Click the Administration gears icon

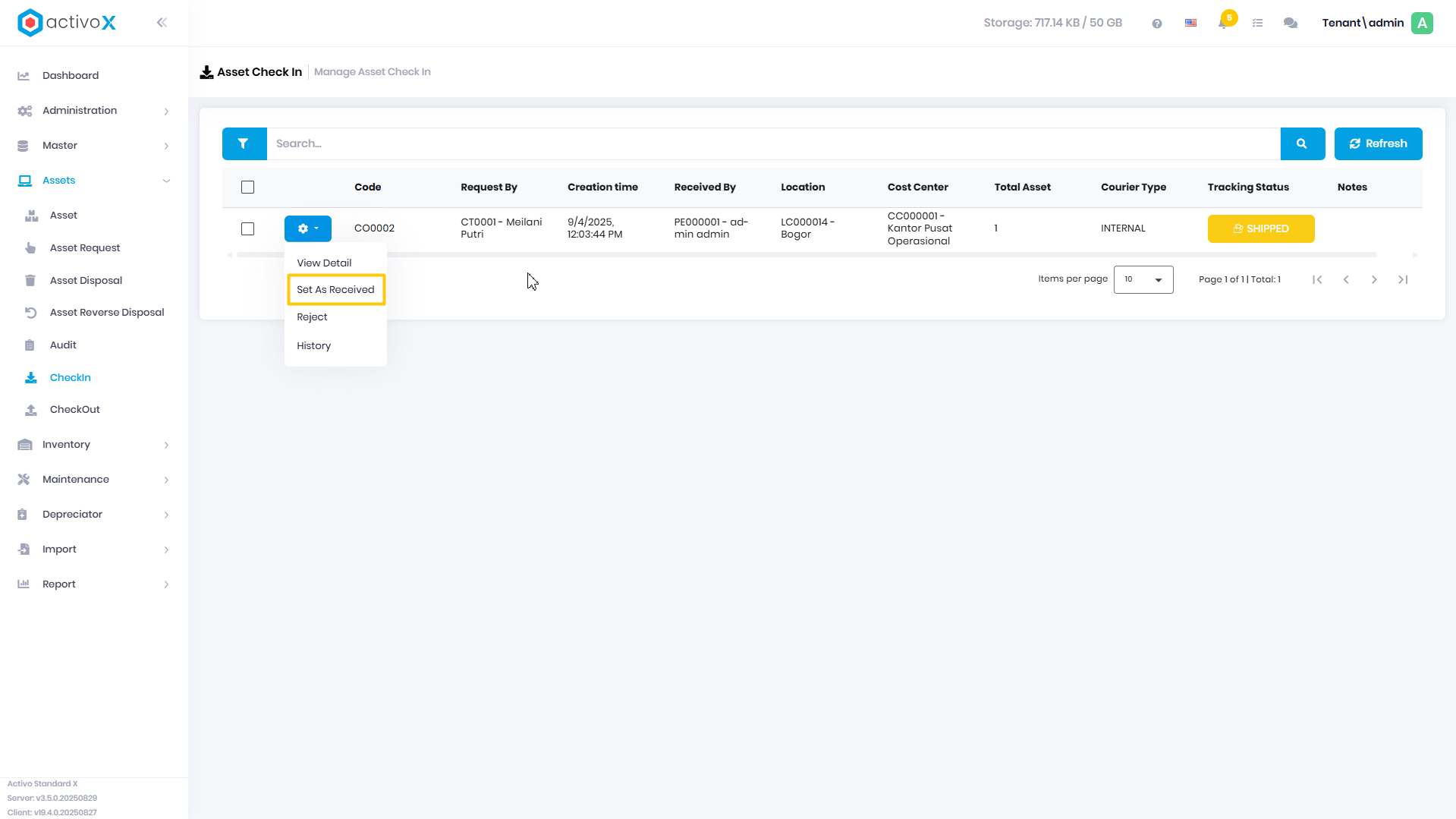point(24,111)
